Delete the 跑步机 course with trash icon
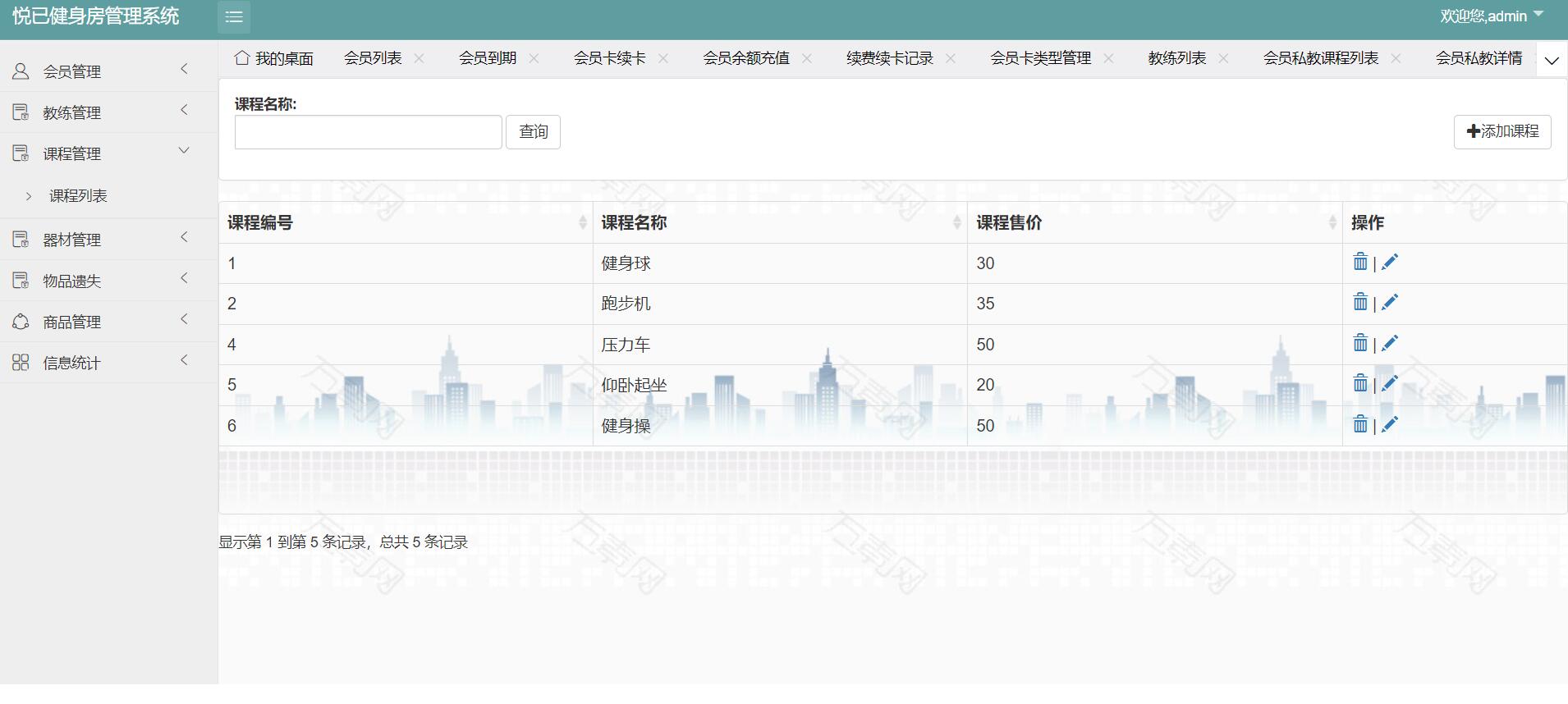The width and height of the screenshot is (1568, 704). (x=1360, y=302)
